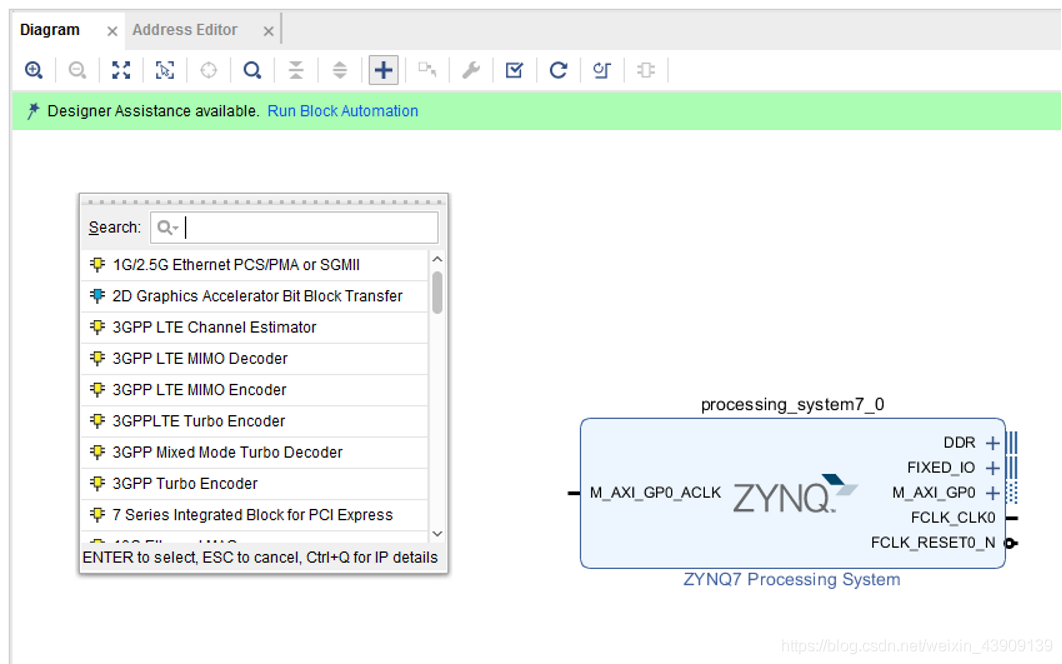Click the Make External connection icon
The width and height of the screenshot is (1062, 664).
[x=427, y=70]
